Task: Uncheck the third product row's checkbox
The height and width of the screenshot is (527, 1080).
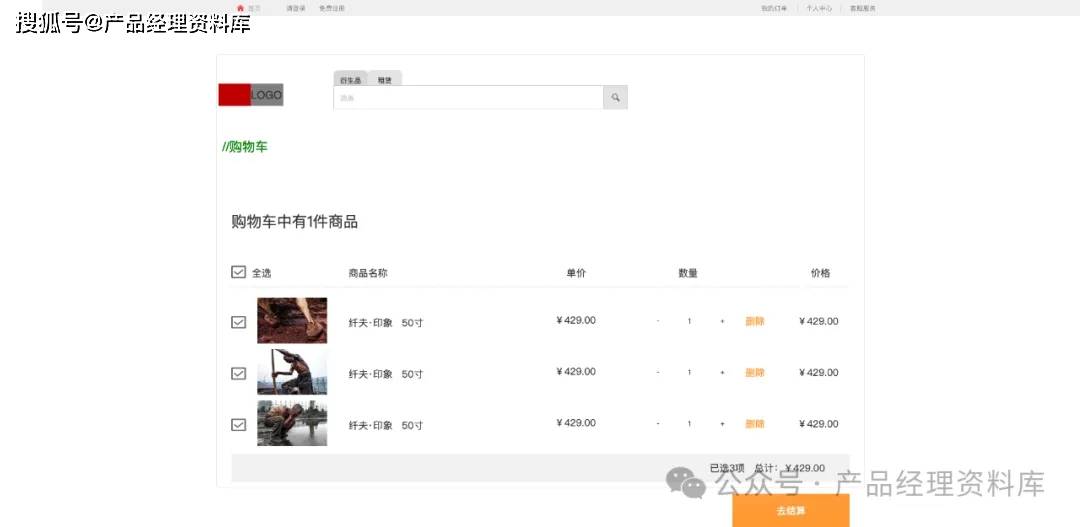Action: coord(238,425)
